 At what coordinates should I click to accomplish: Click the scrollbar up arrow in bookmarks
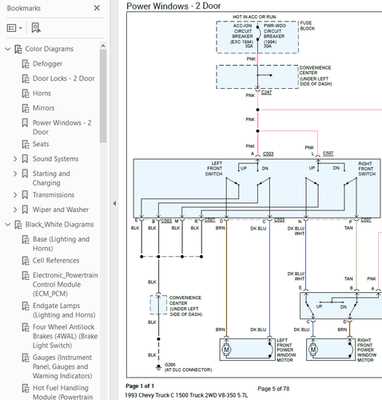pyautogui.click(x=103, y=46)
